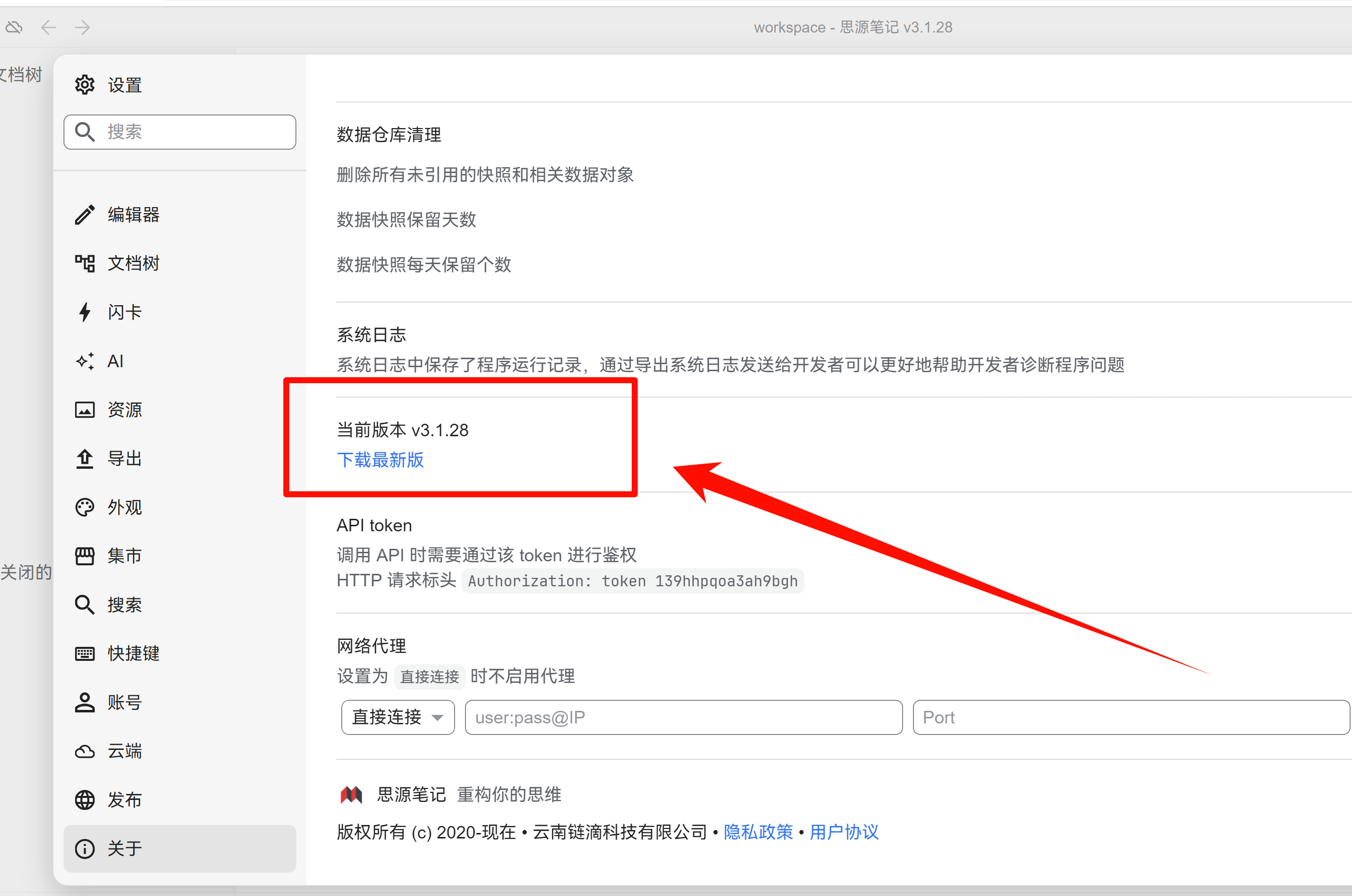Click the cloud icon for 云端
Image resolution: width=1352 pixels, height=896 pixels.
coord(85,751)
